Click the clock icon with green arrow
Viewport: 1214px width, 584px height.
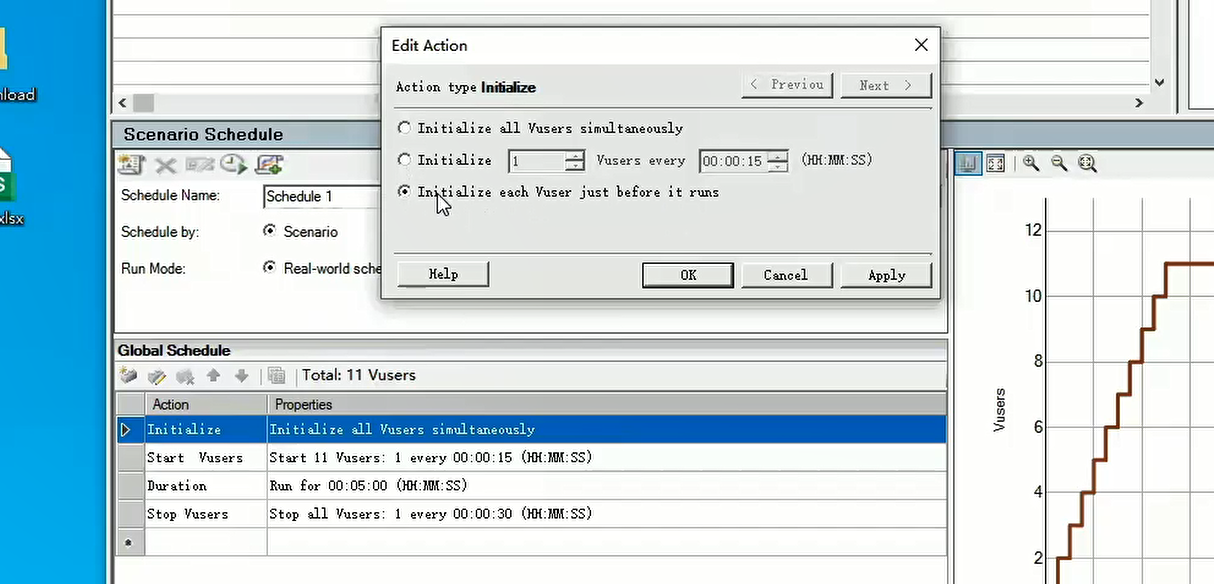tap(234, 165)
